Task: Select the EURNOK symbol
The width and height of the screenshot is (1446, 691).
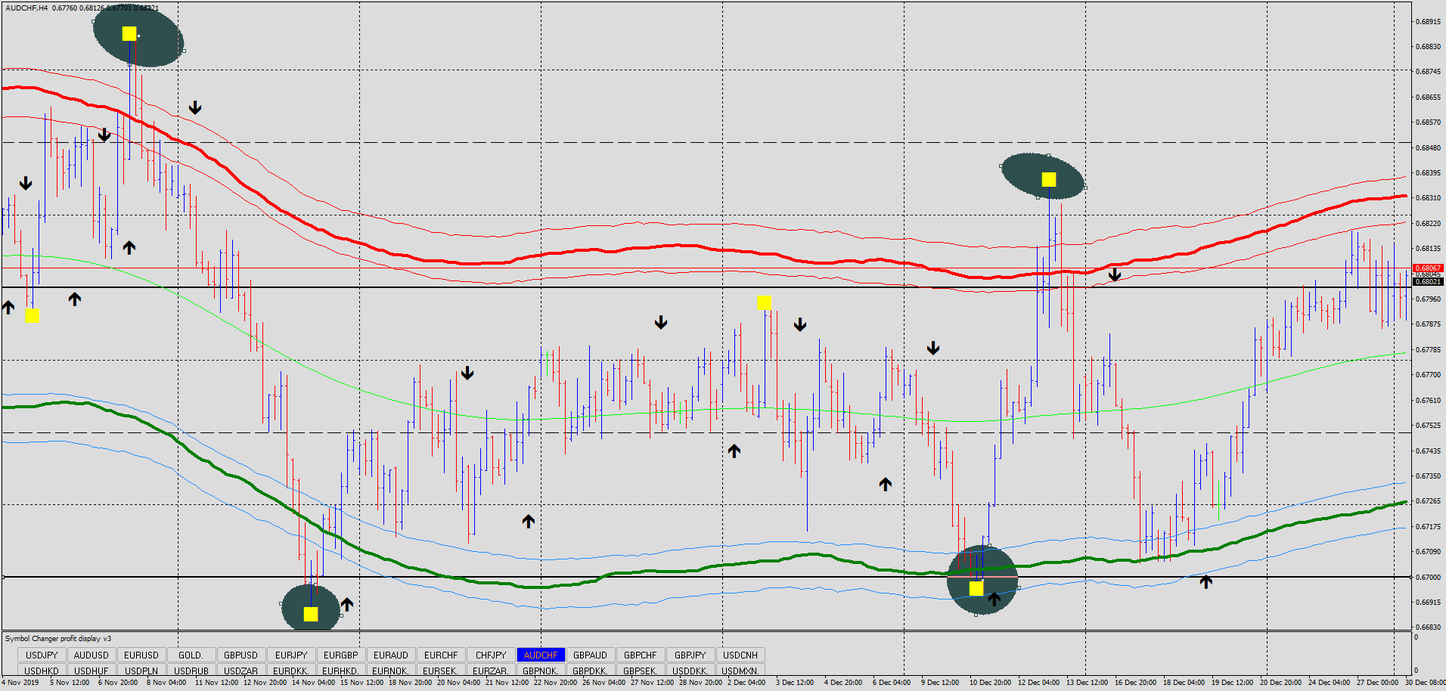Action: click(391, 670)
